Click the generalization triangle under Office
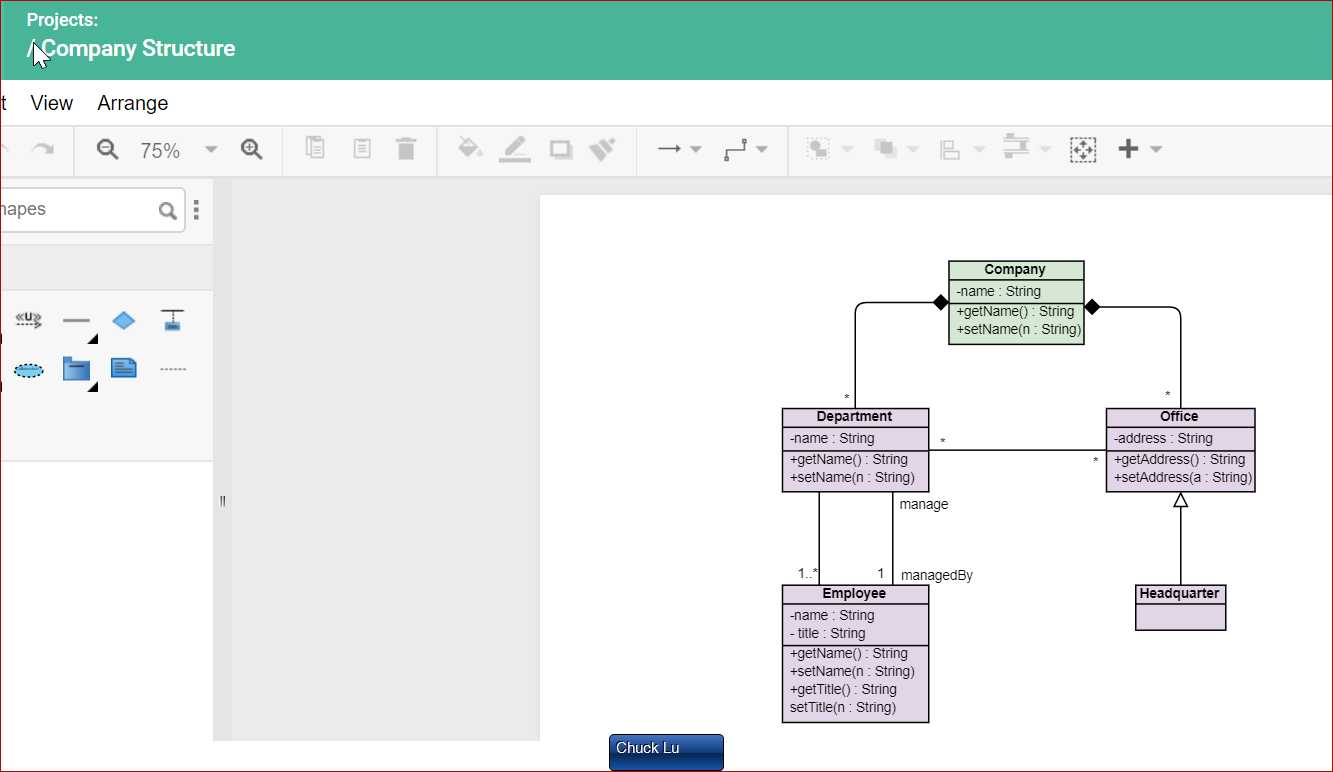Screen dimensions: 1333x772 click(1180, 500)
